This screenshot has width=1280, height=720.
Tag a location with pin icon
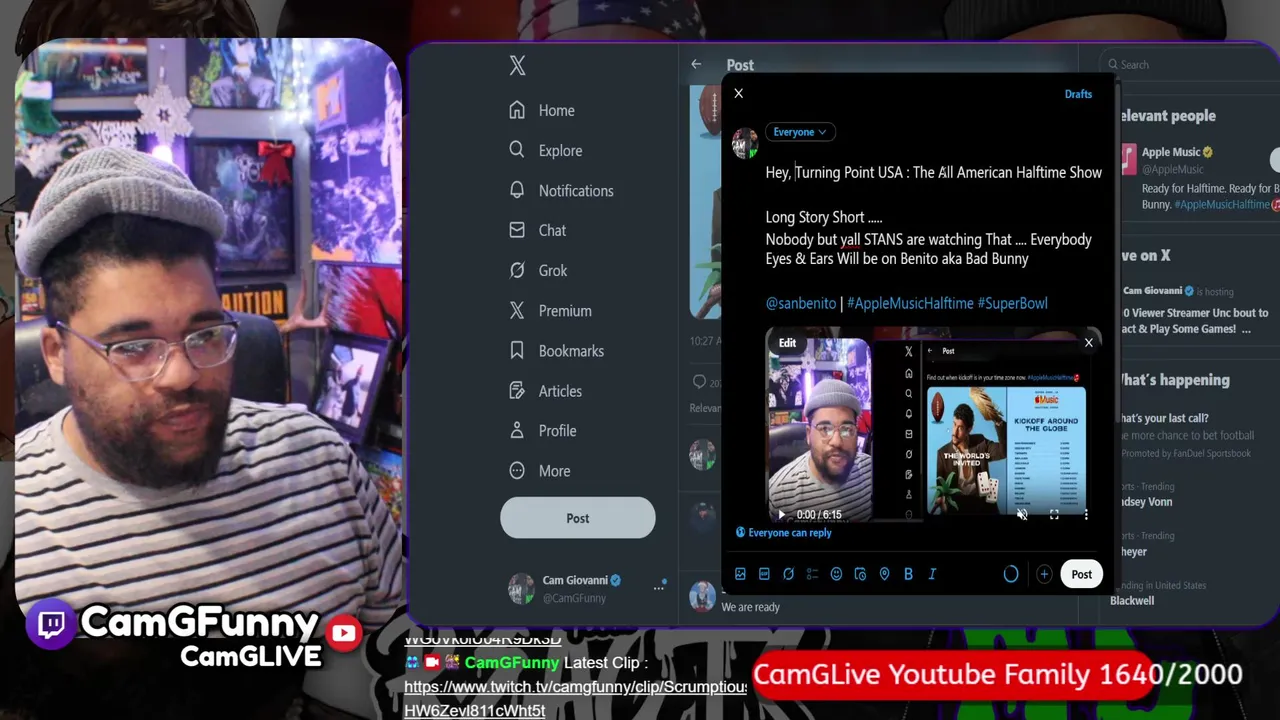pos(884,574)
